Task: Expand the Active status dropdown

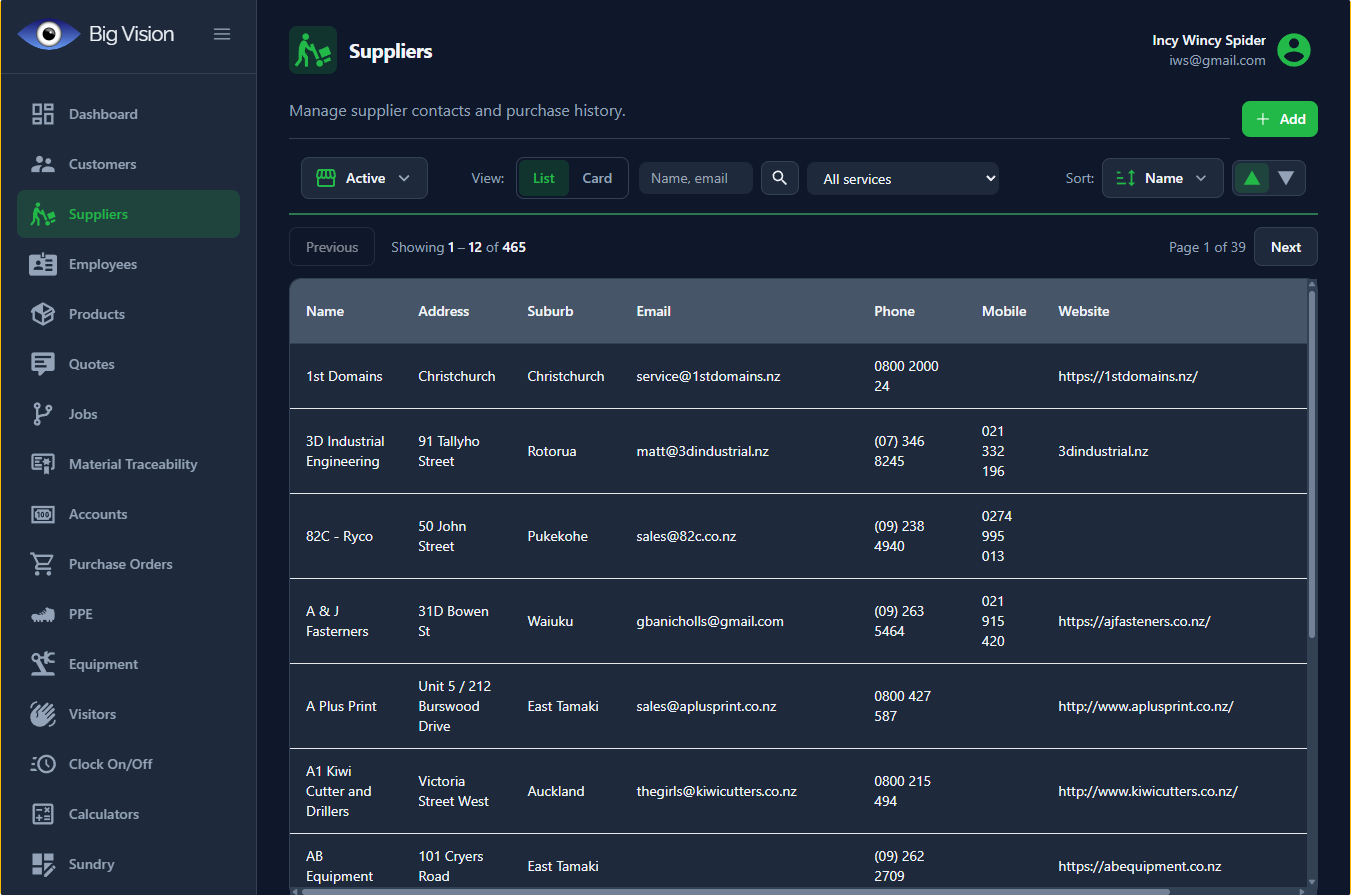Action: click(x=364, y=178)
